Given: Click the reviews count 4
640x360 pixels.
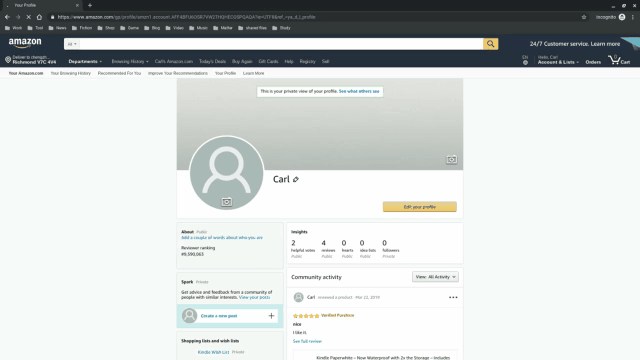Looking at the screenshot, I should pos(324,243).
